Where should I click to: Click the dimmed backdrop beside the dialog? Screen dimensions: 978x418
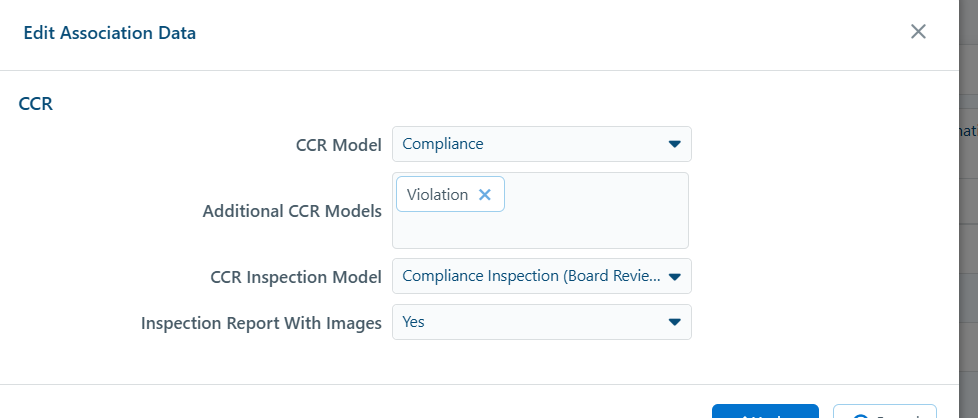pos(968,250)
